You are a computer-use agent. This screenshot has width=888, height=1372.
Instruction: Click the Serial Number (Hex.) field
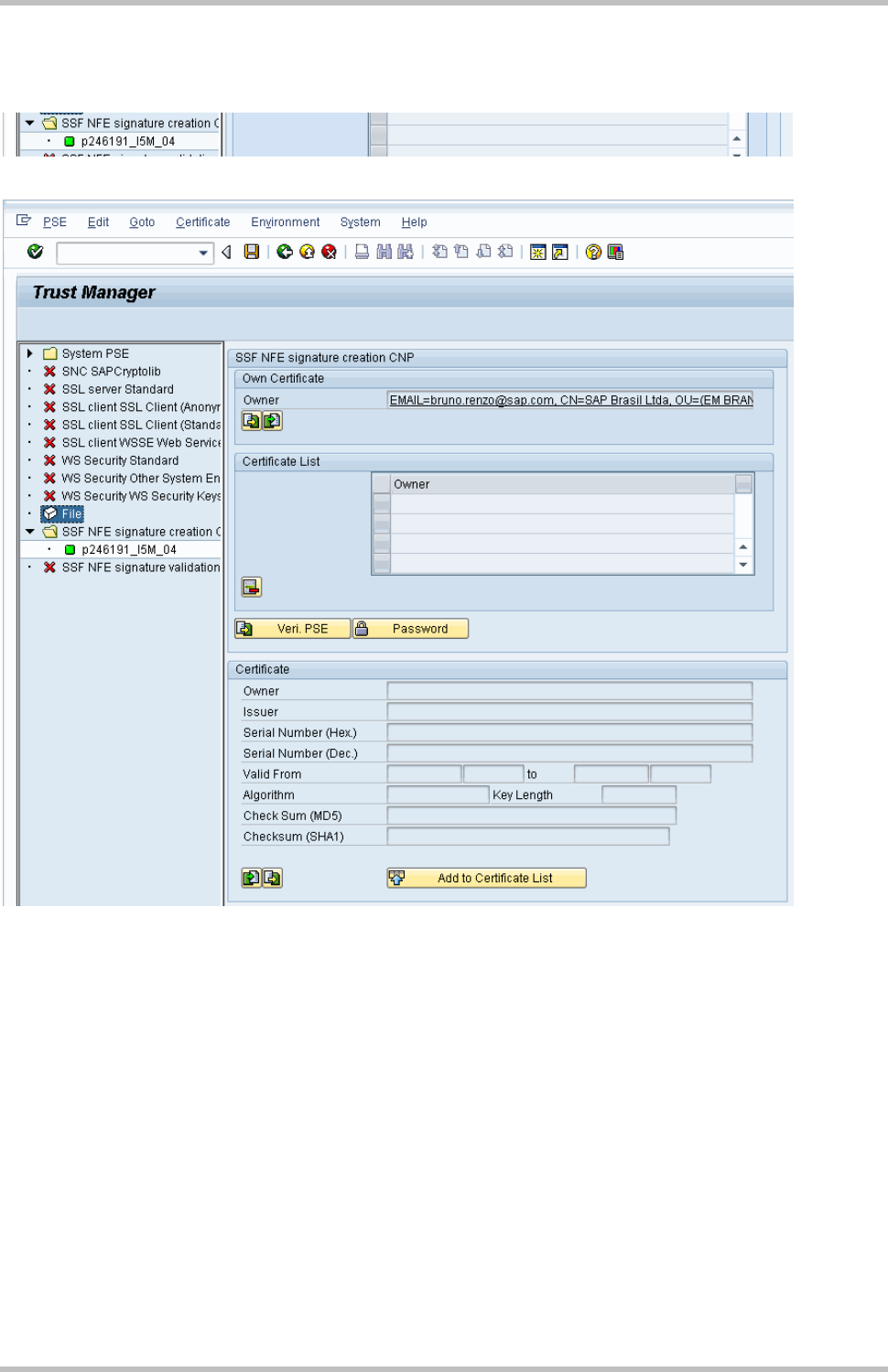(x=569, y=732)
